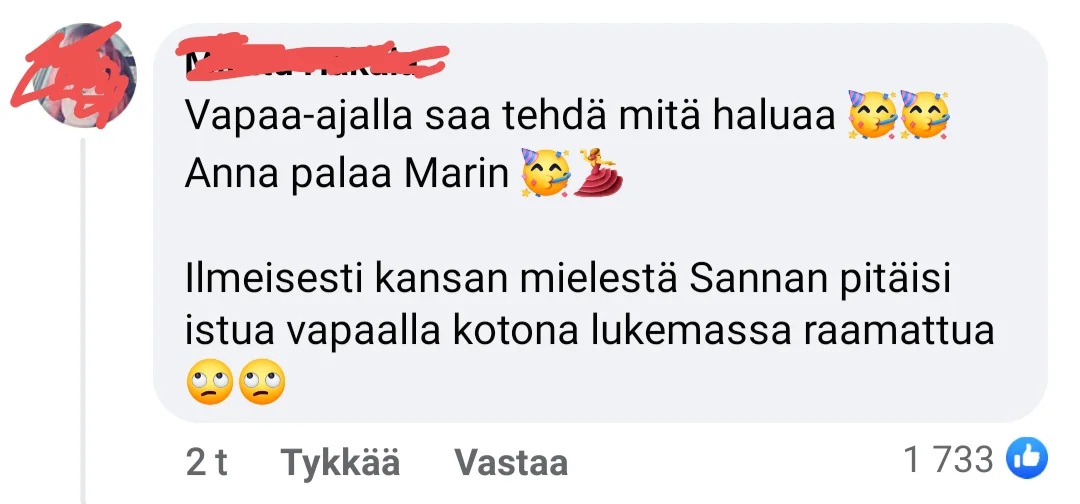
Task: Click the second eye-roll emoji
Action: point(262,382)
